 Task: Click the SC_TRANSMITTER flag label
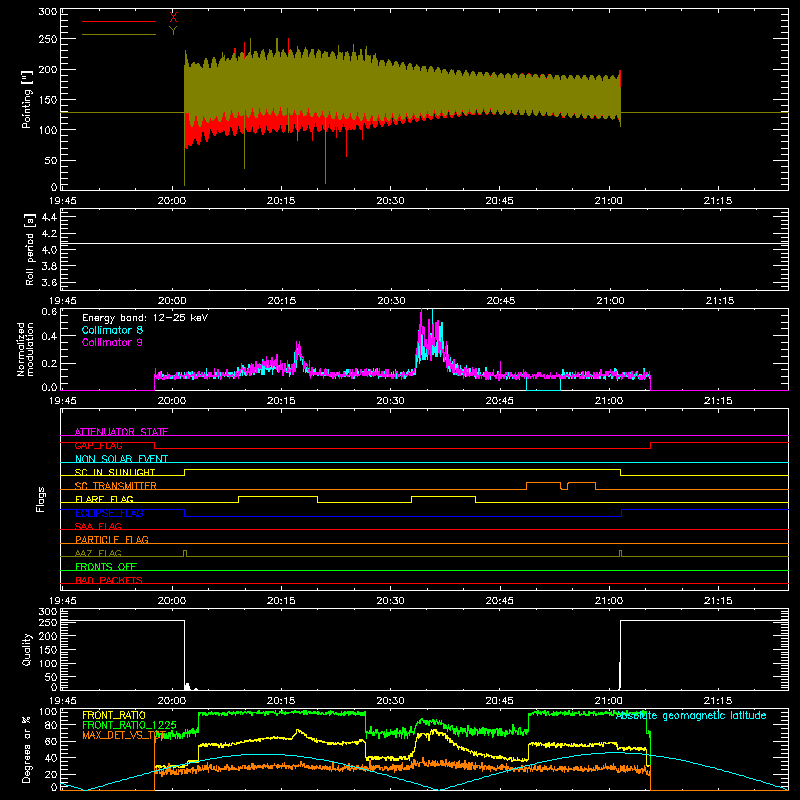(116, 486)
